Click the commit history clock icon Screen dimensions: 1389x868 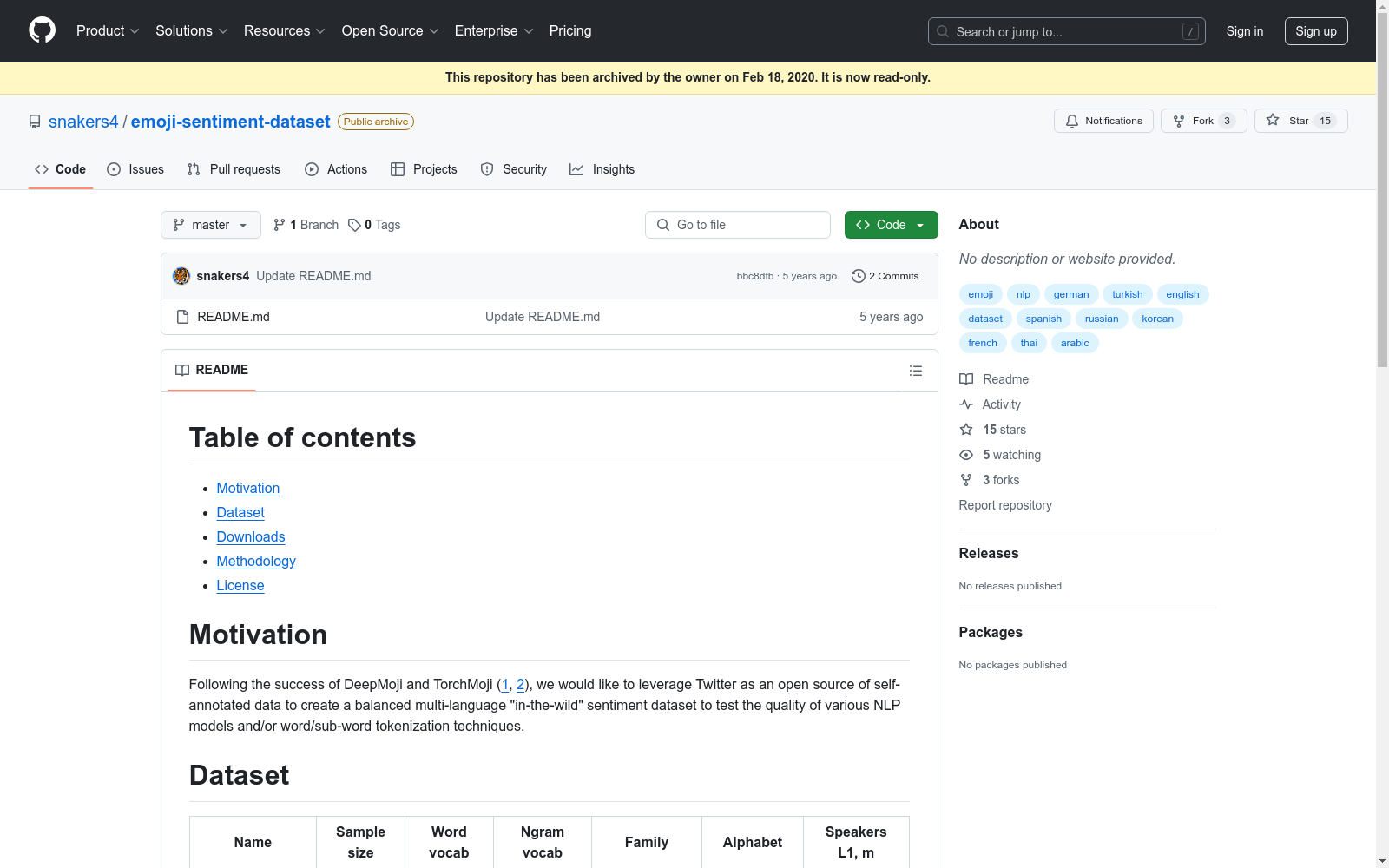[x=859, y=276]
